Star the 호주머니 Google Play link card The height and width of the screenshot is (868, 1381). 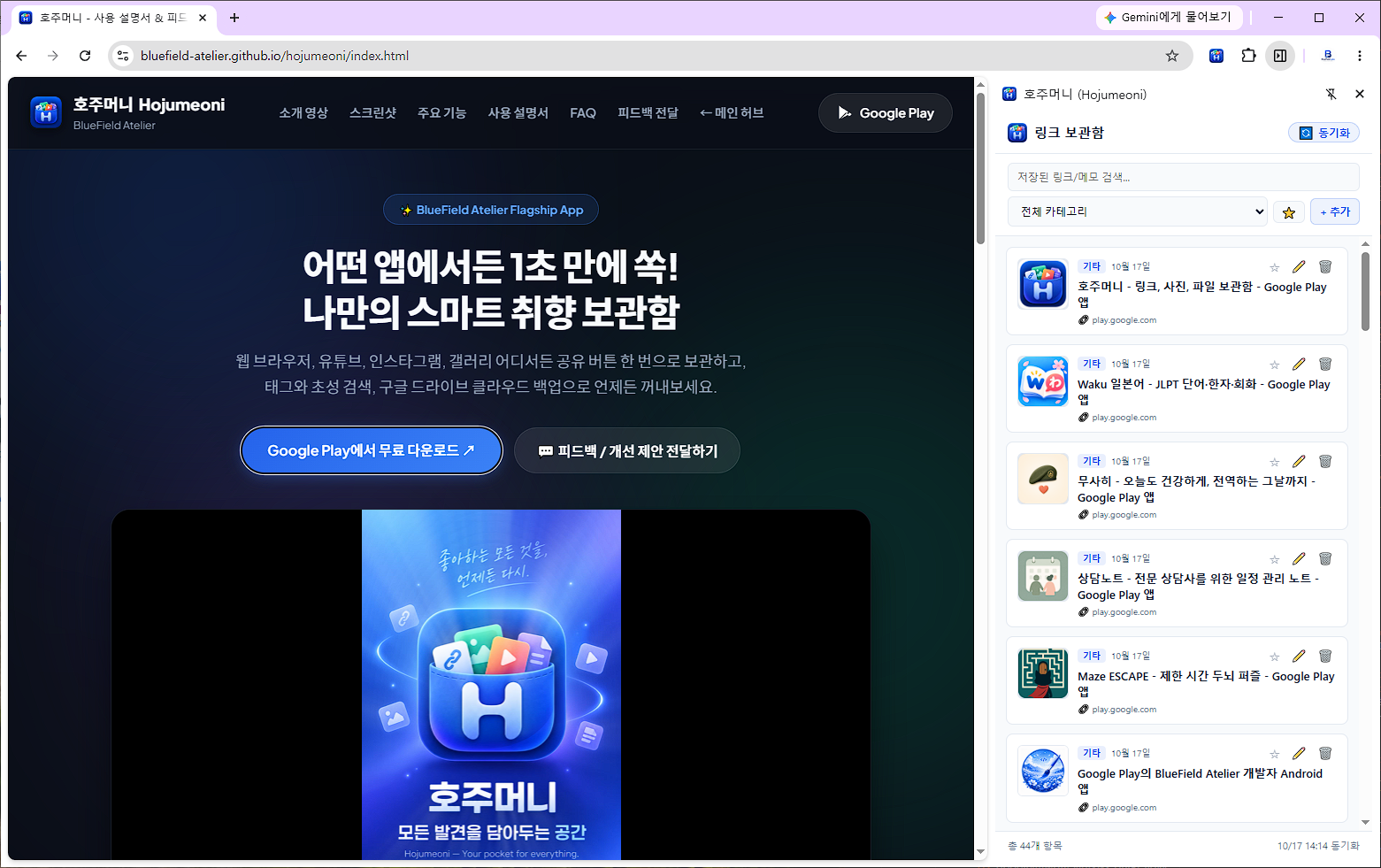click(x=1274, y=267)
